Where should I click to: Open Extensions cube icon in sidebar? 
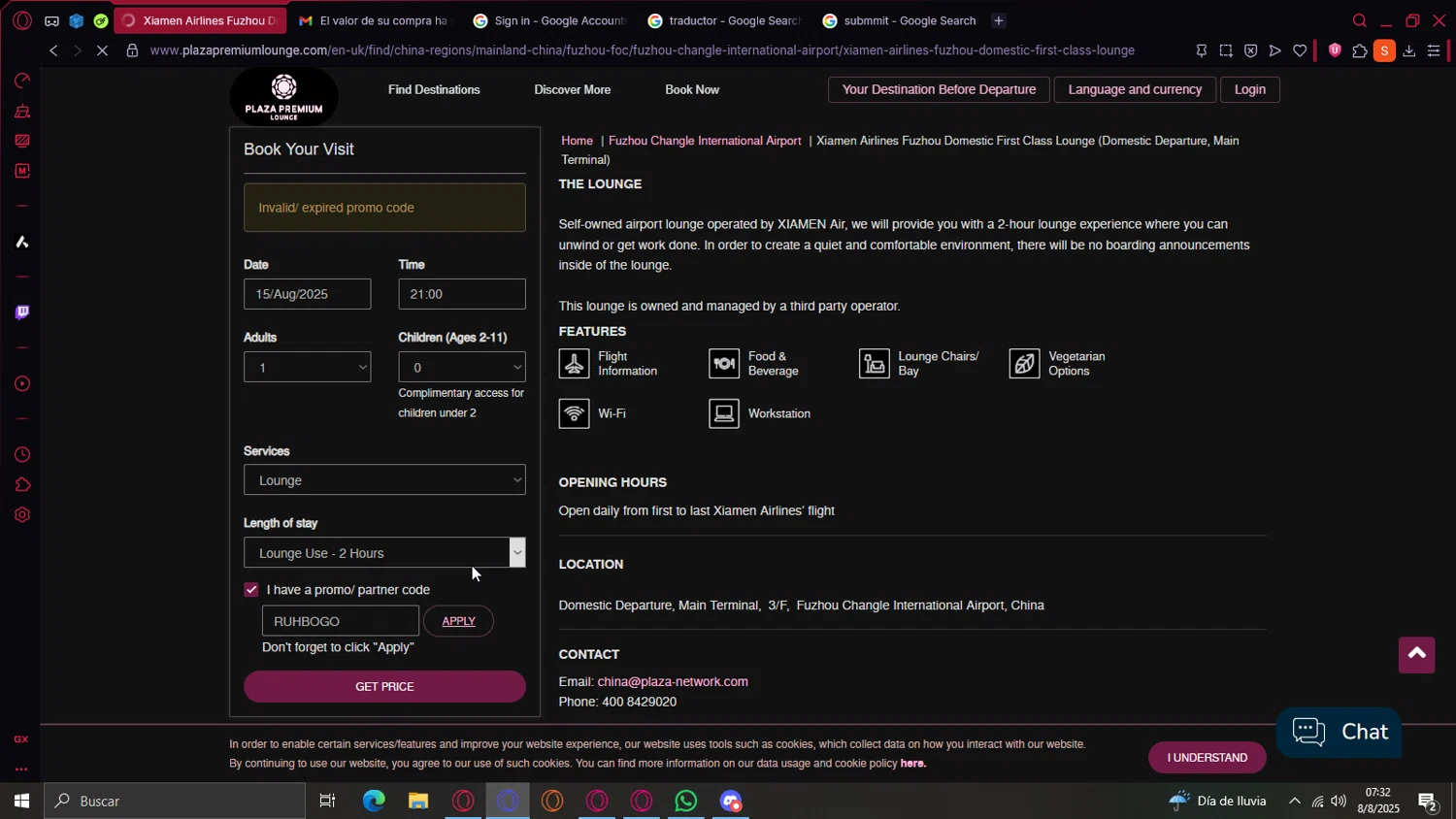tap(22, 485)
